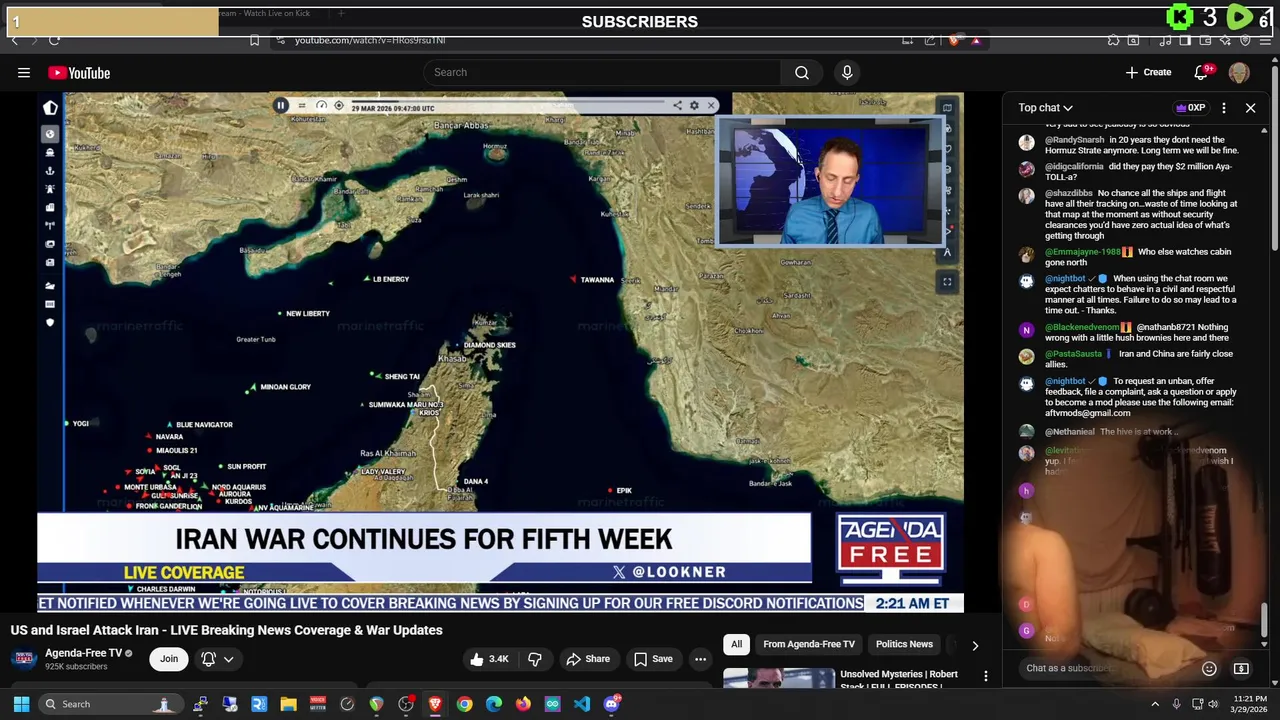Select the DIAMOND SKIES vessel label
The image size is (1280, 720).
tap(489, 345)
